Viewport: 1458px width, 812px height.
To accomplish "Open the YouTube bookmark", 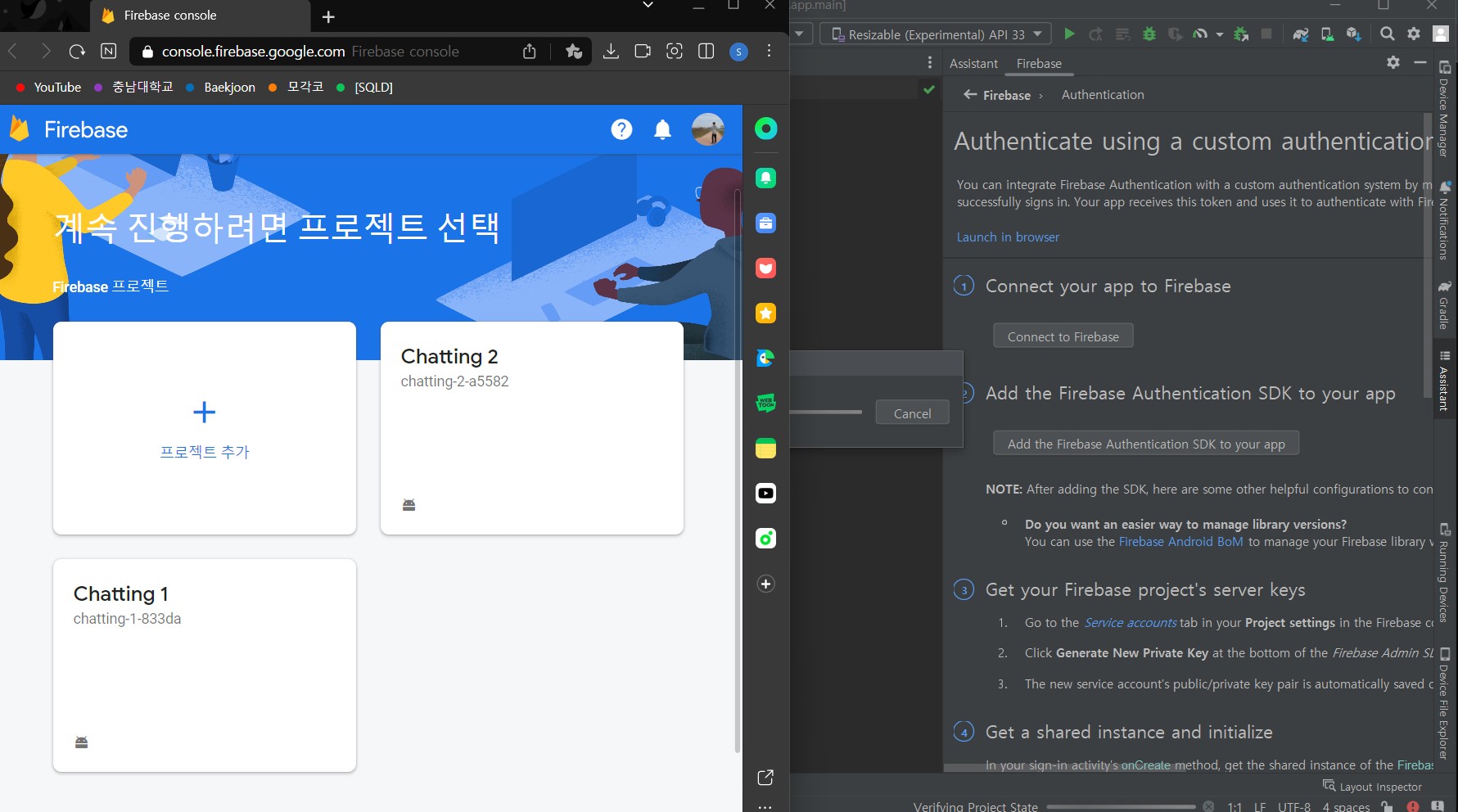I will point(49,87).
